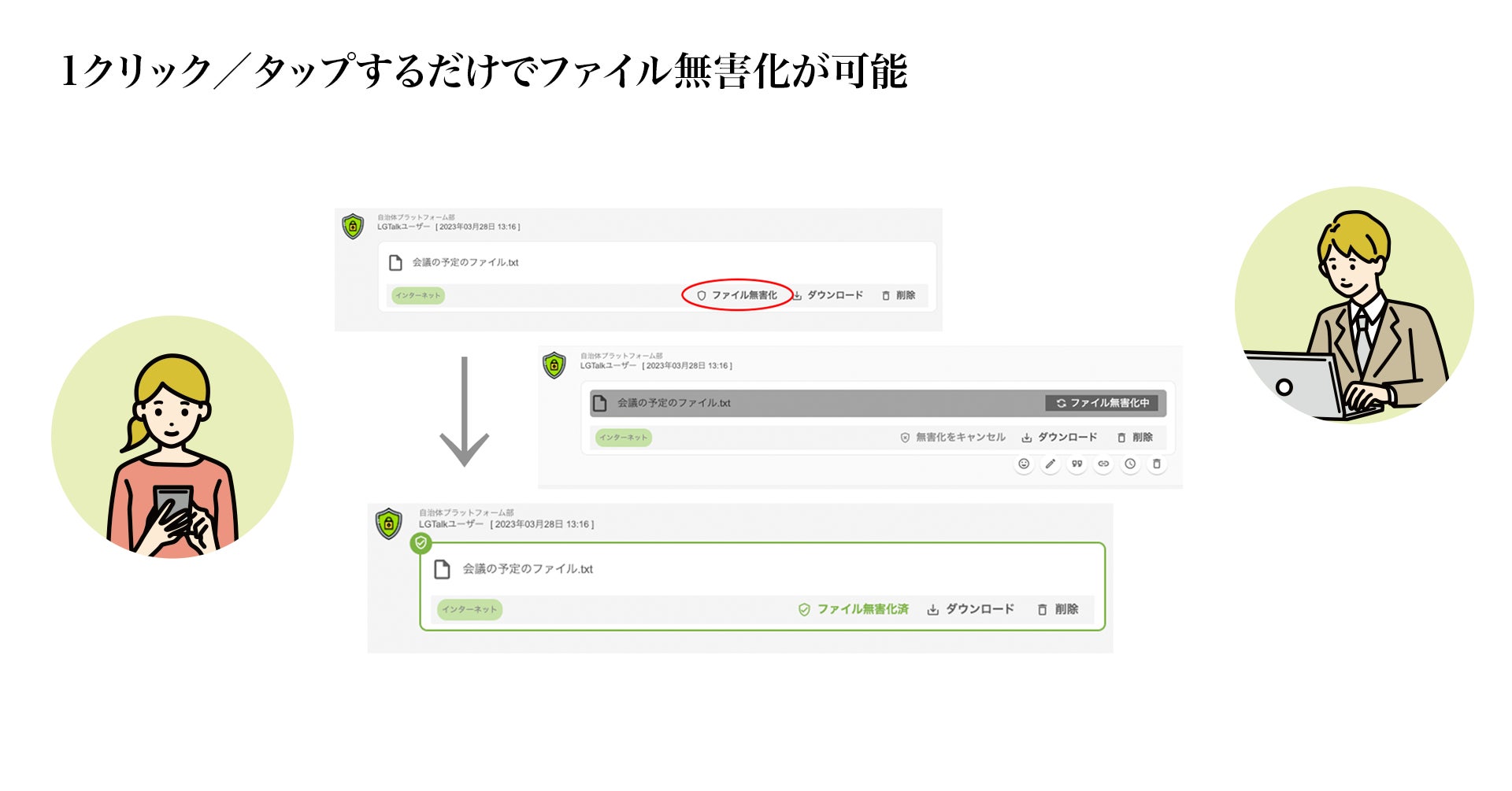Open the clock icon below the message
The height and width of the screenshot is (791, 1512).
point(1130,464)
